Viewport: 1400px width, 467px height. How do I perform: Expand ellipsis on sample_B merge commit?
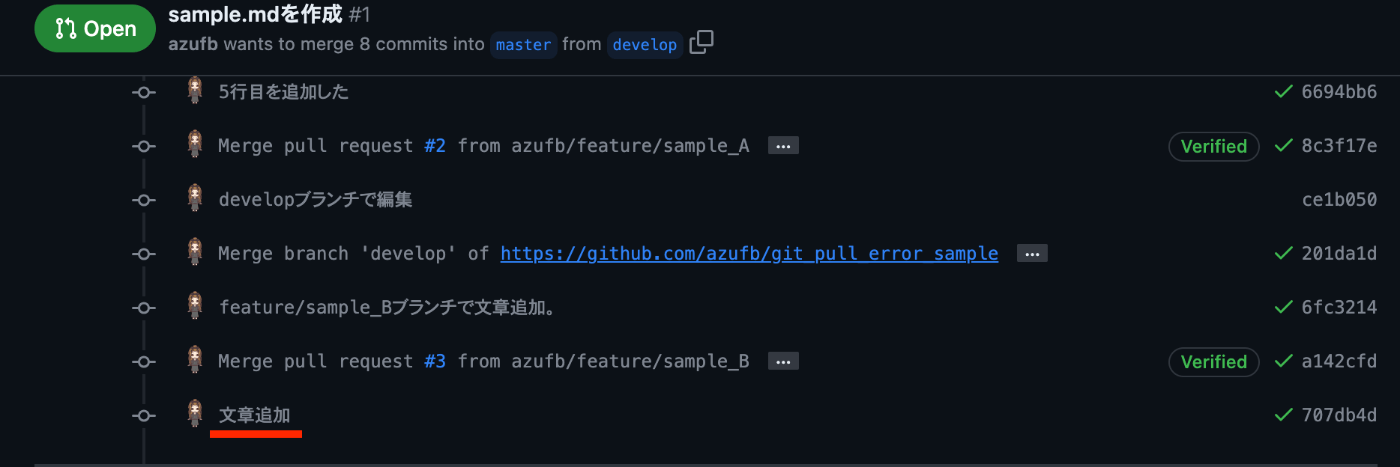tap(783, 361)
